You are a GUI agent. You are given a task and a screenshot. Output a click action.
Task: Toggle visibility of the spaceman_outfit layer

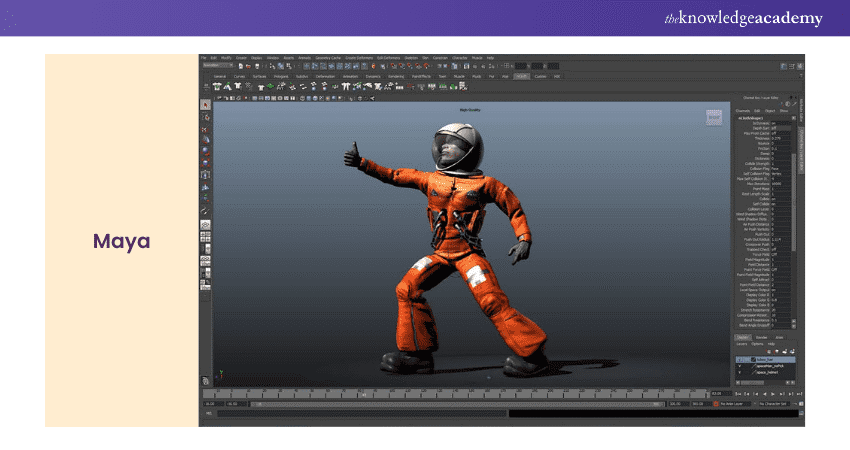[738, 366]
